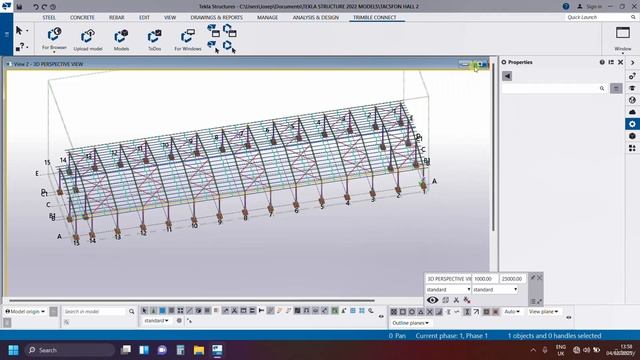Open the first standard dropdown in contextual toolbar

pos(448,289)
